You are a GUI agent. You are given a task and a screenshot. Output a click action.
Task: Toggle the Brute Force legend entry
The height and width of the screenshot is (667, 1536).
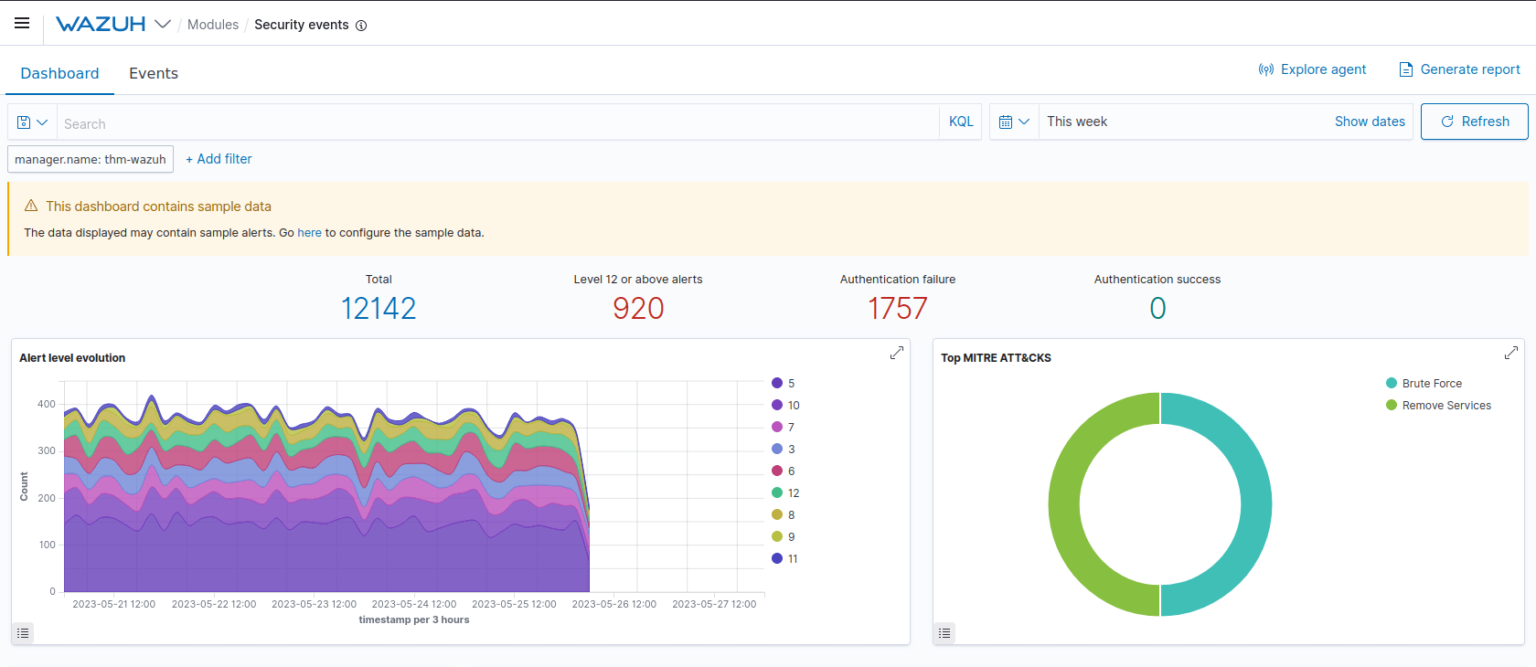point(1431,383)
